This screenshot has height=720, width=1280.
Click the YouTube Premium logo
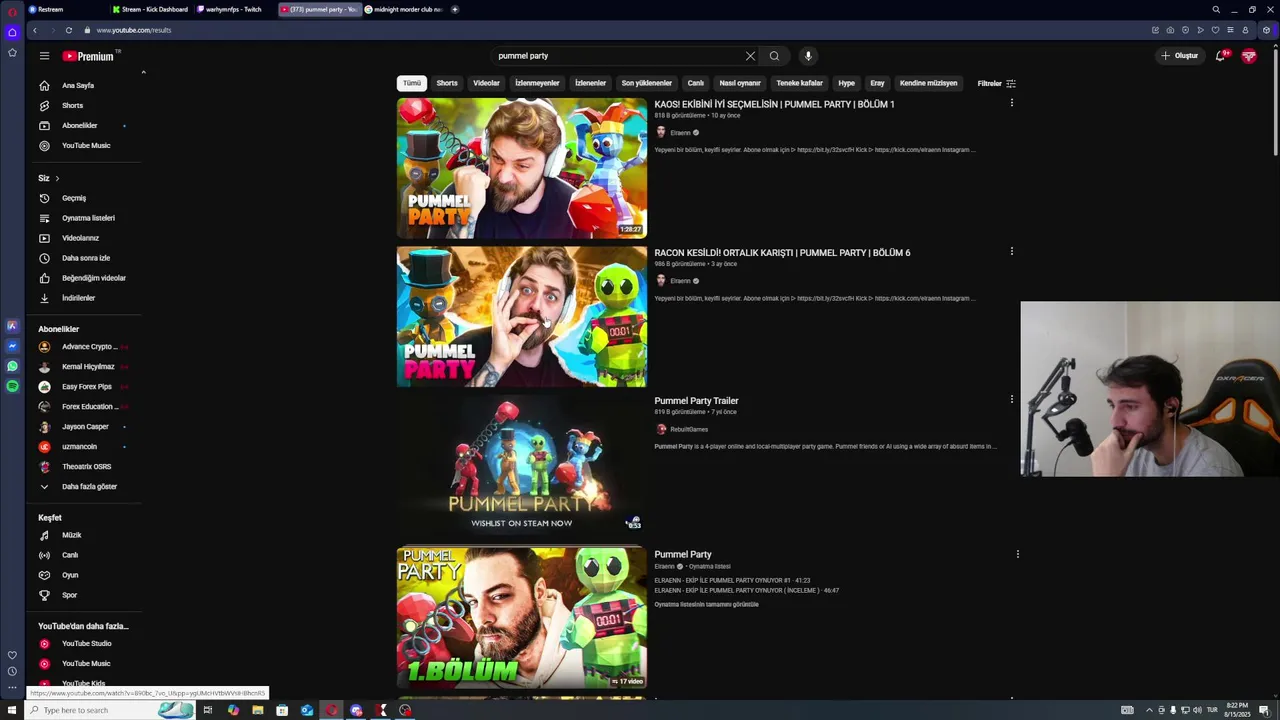click(x=88, y=56)
